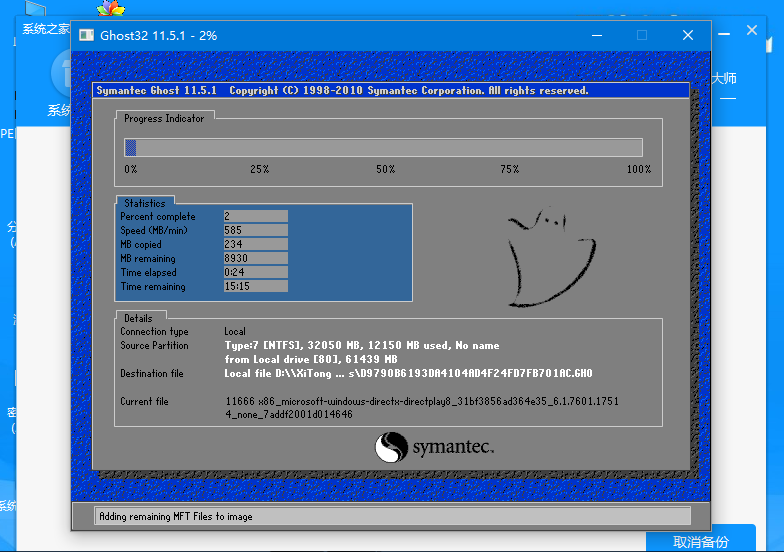Click the Speed (MB/min) value 585
The width and height of the screenshot is (784, 552).
[x=255, y=230]
